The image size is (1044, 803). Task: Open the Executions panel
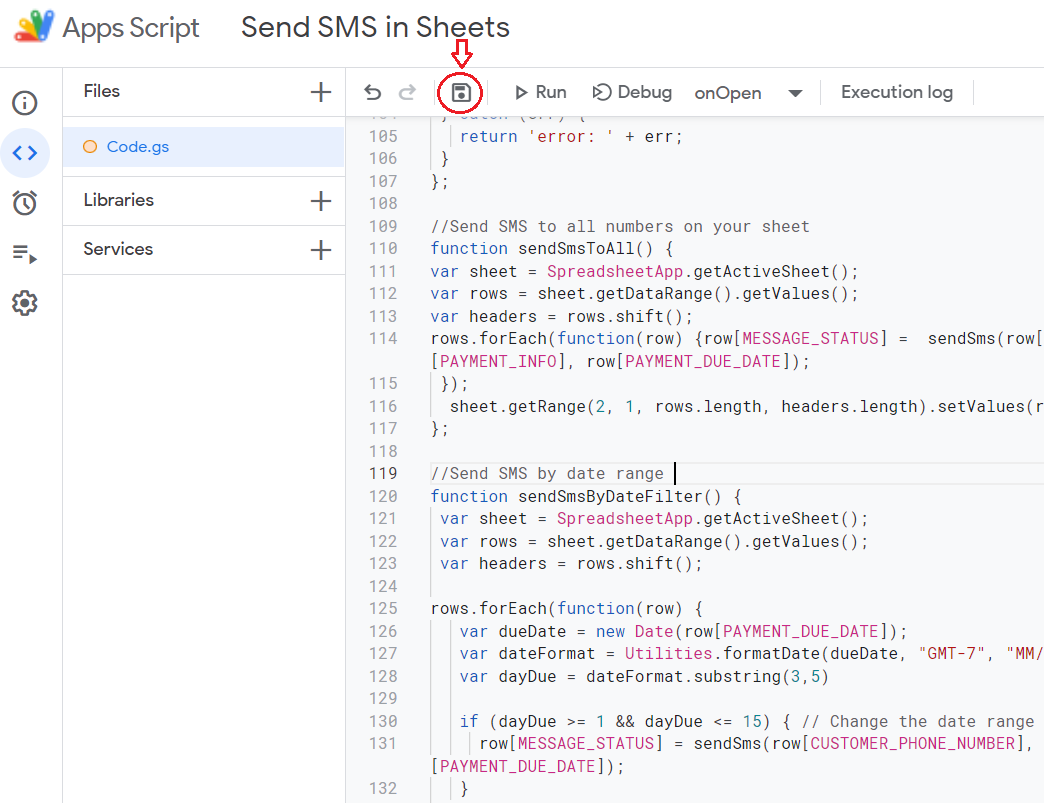tap(25, 253)
